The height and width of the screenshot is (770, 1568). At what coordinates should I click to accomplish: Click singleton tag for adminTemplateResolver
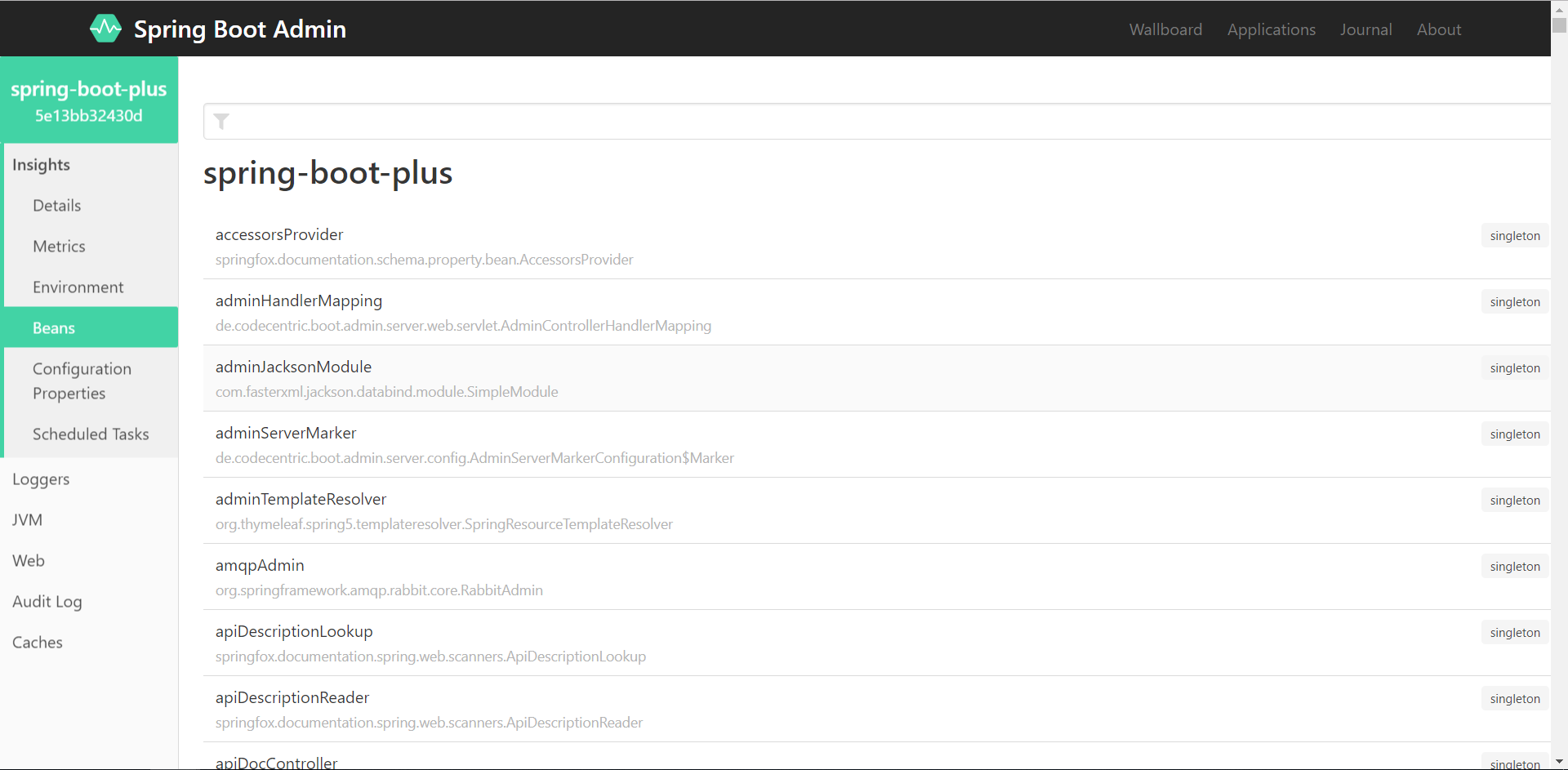(x=1515, y=501)
